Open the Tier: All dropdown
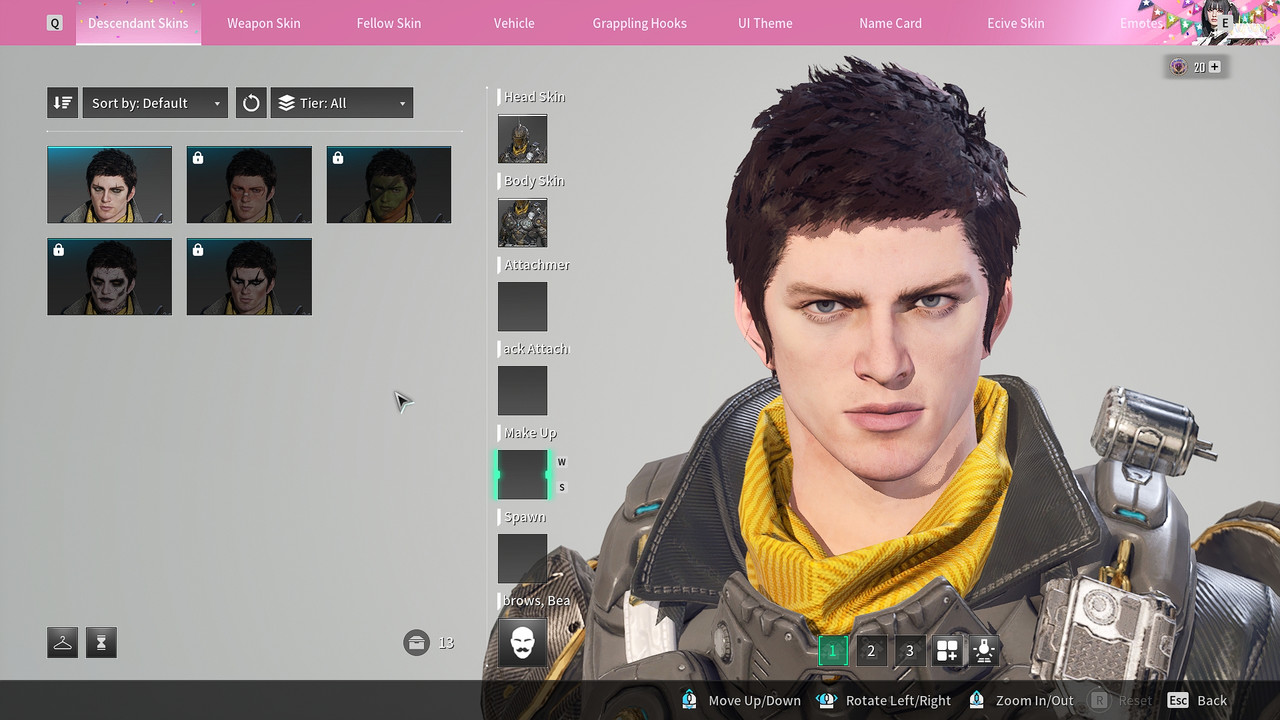The width and height of the screenshot is (1280, 720). tap(342, 103)
